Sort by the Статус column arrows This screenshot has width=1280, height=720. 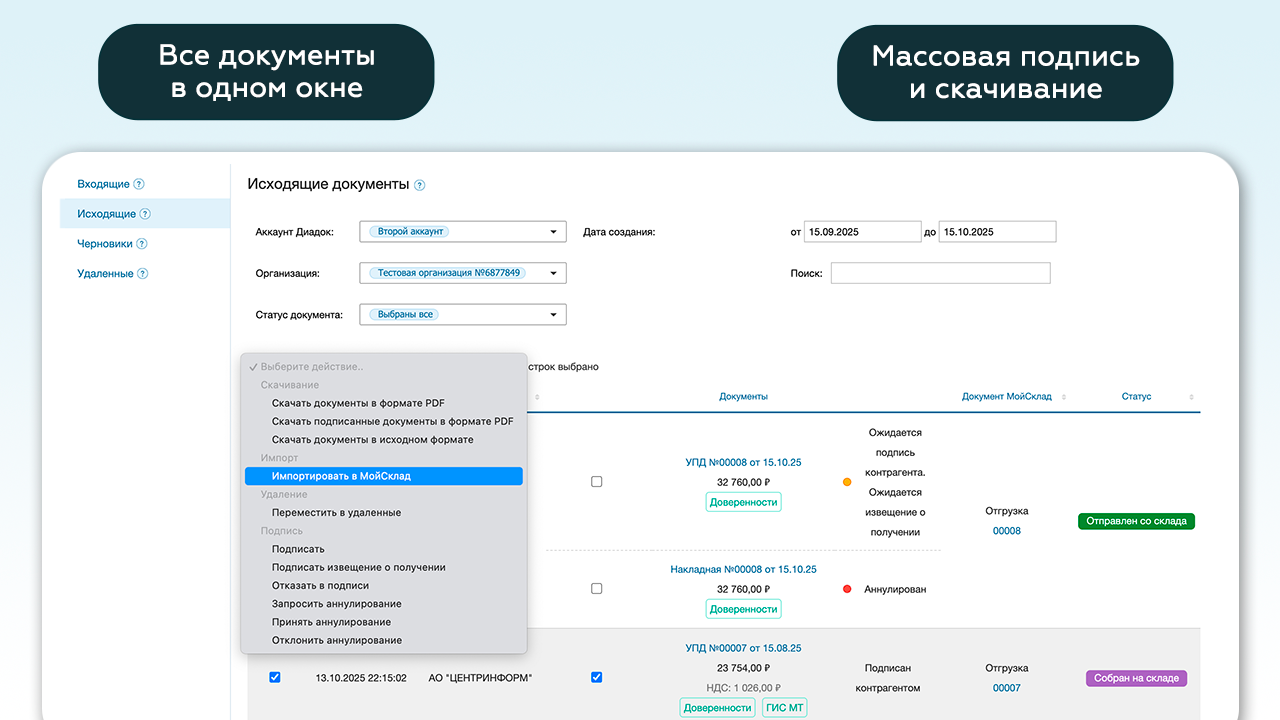1191,397
